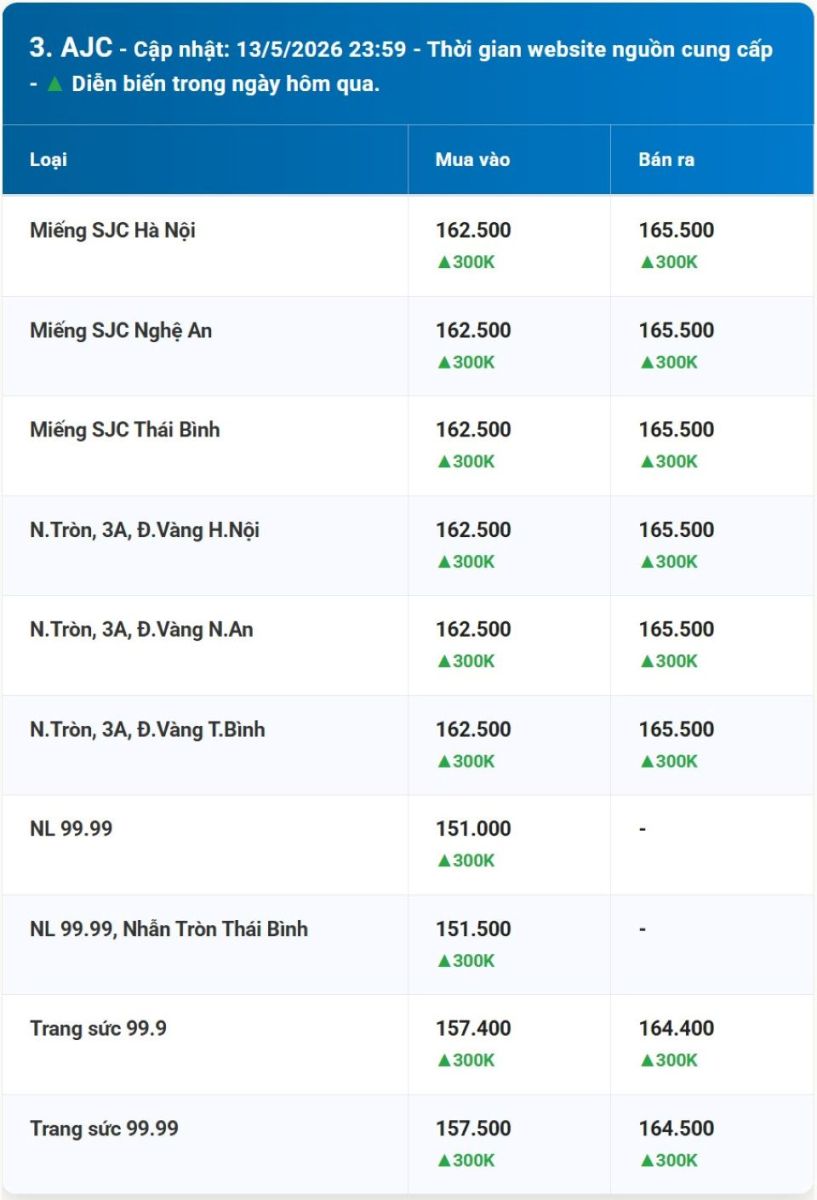Click the Mua vào column header
This screenshot has height=1200, width=817.
(473, 159)
